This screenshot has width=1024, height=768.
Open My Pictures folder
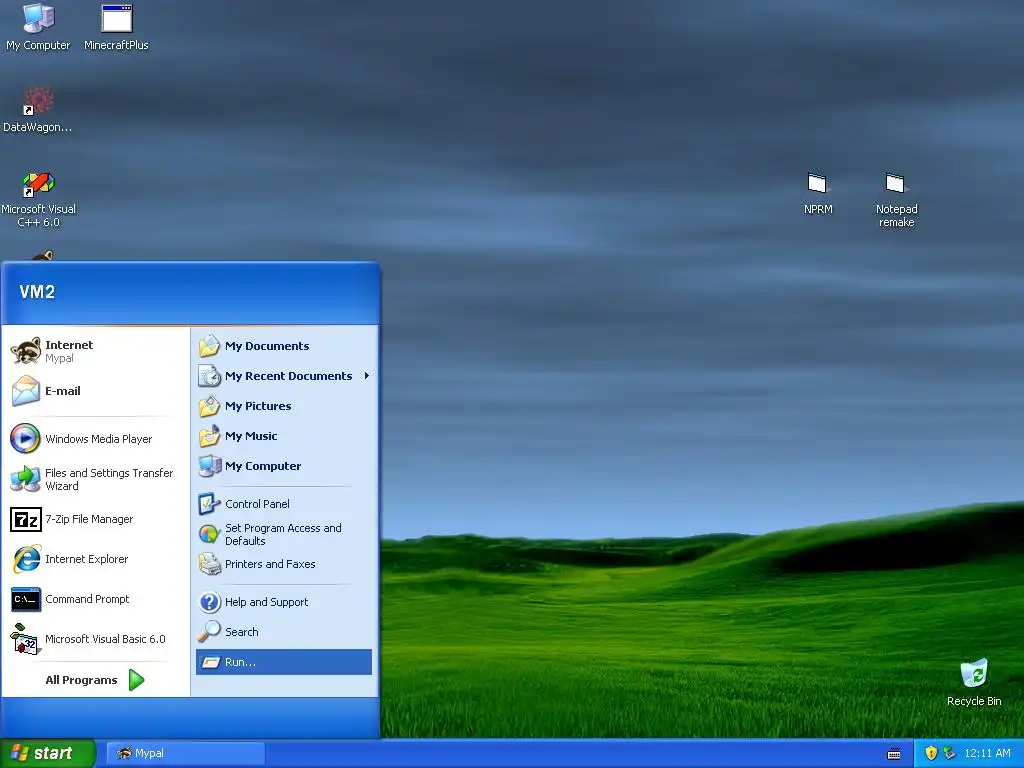284,406
